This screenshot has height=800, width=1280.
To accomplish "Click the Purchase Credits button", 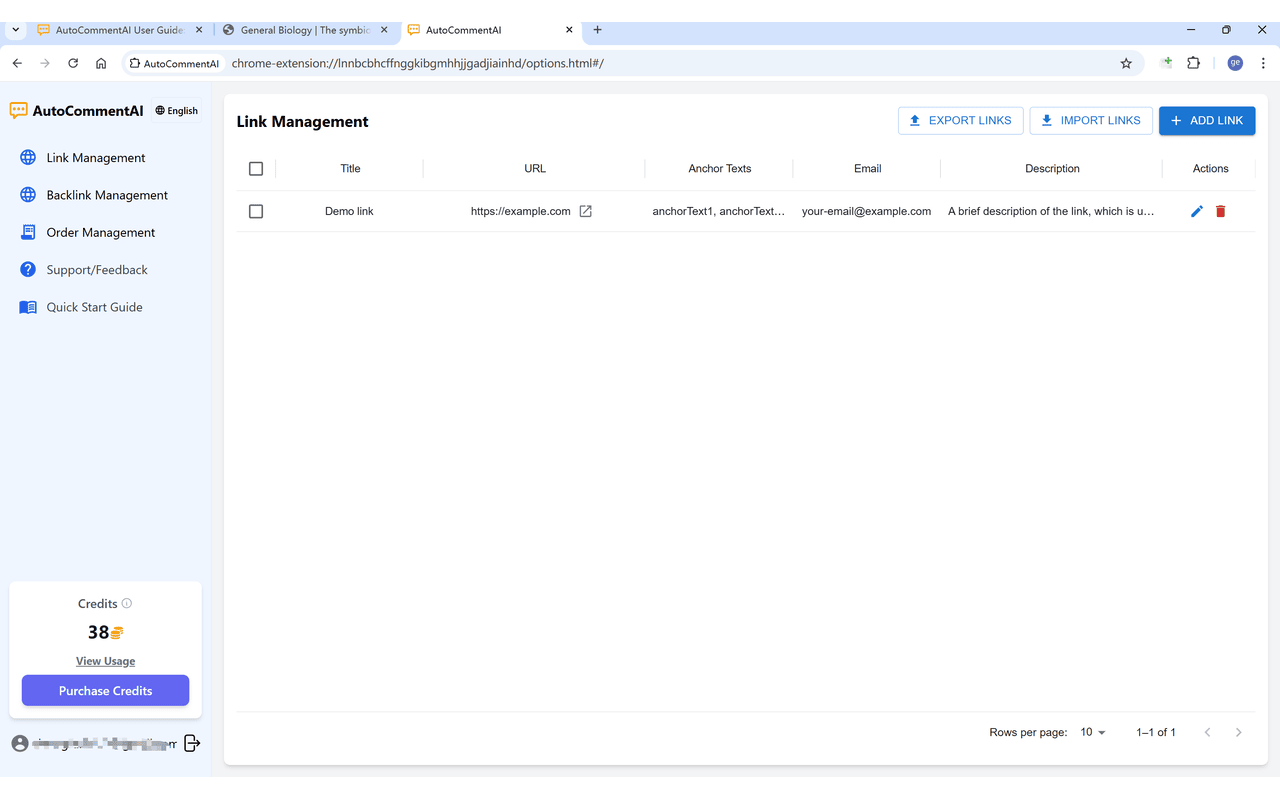I will (105, 691).
